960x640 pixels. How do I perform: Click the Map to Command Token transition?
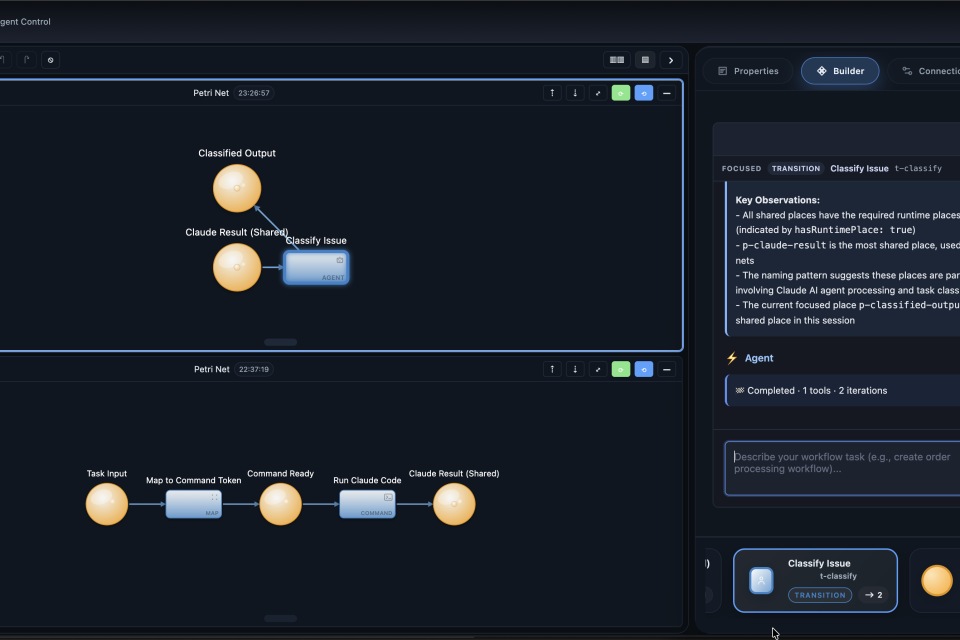click(x=193, y=504)
